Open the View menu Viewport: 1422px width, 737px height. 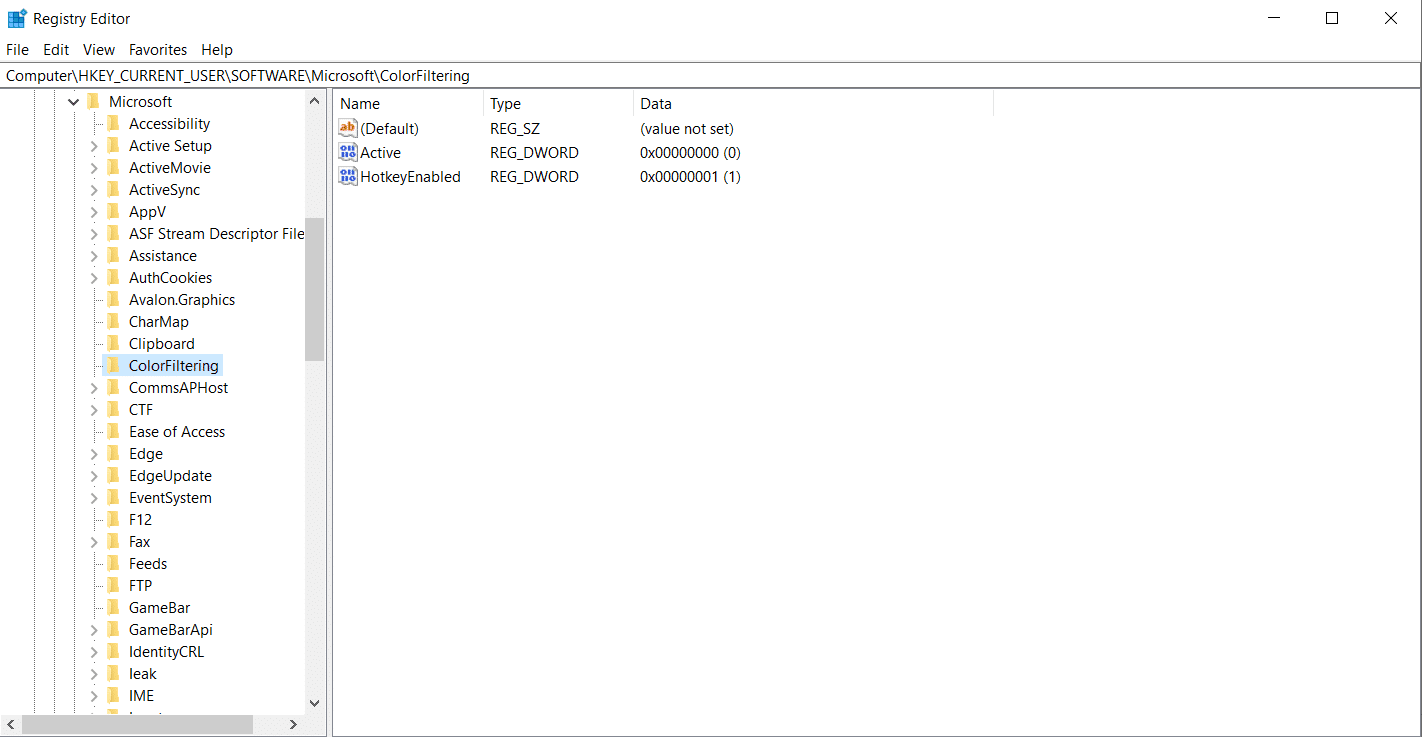click(x=99, y=49)
